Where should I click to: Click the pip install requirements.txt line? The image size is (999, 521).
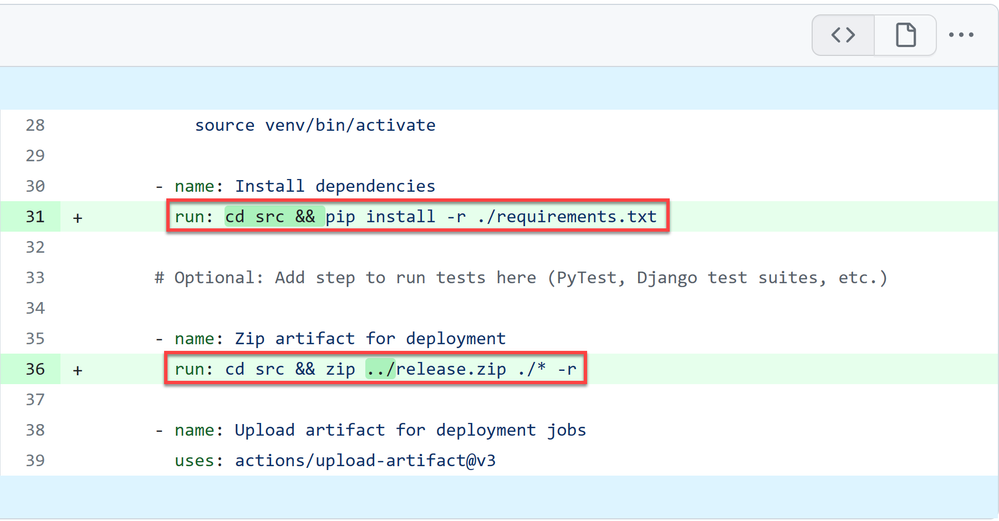(415, 217)
